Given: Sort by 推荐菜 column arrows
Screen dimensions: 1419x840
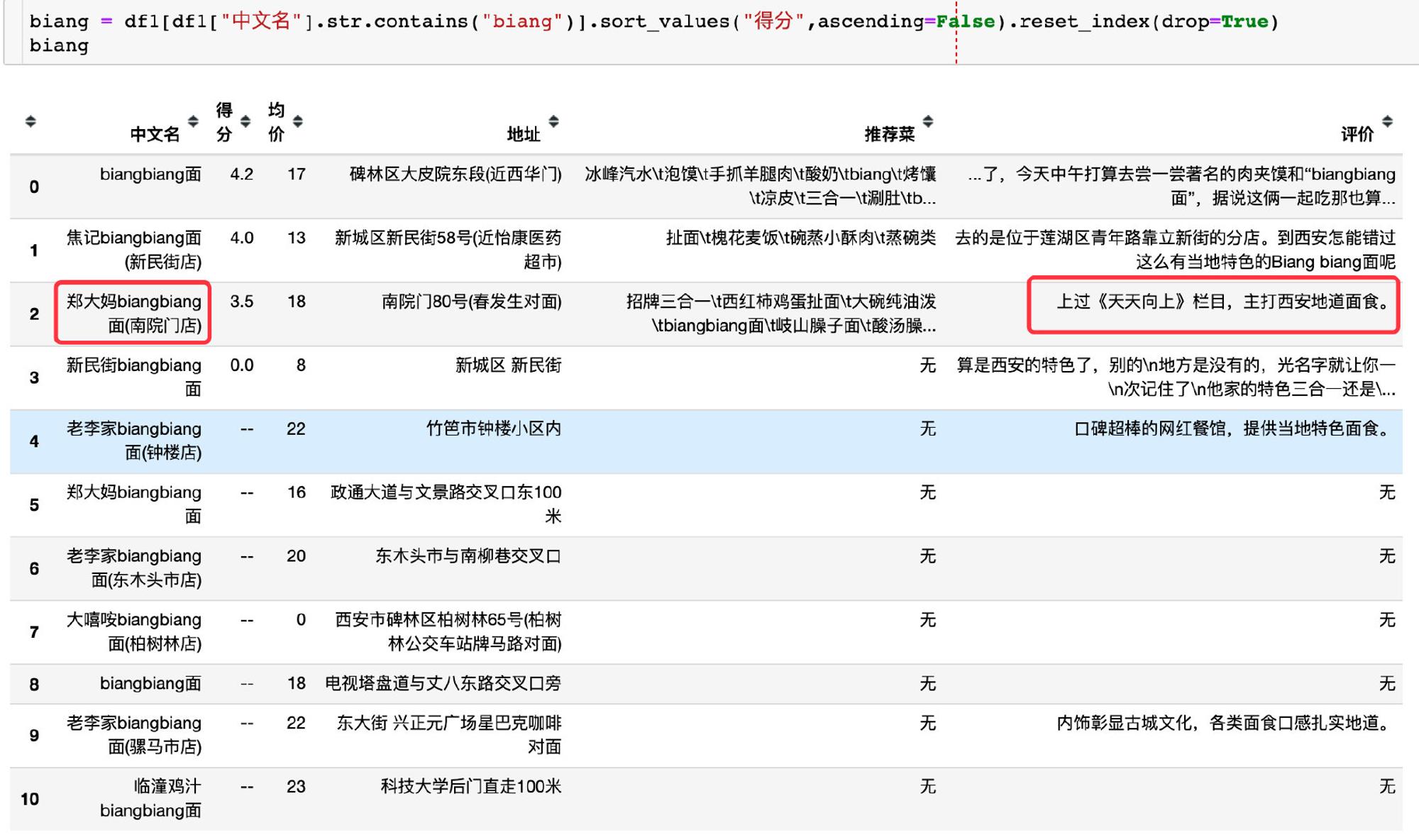Looking at the screenshot, I should click(928, 121).
